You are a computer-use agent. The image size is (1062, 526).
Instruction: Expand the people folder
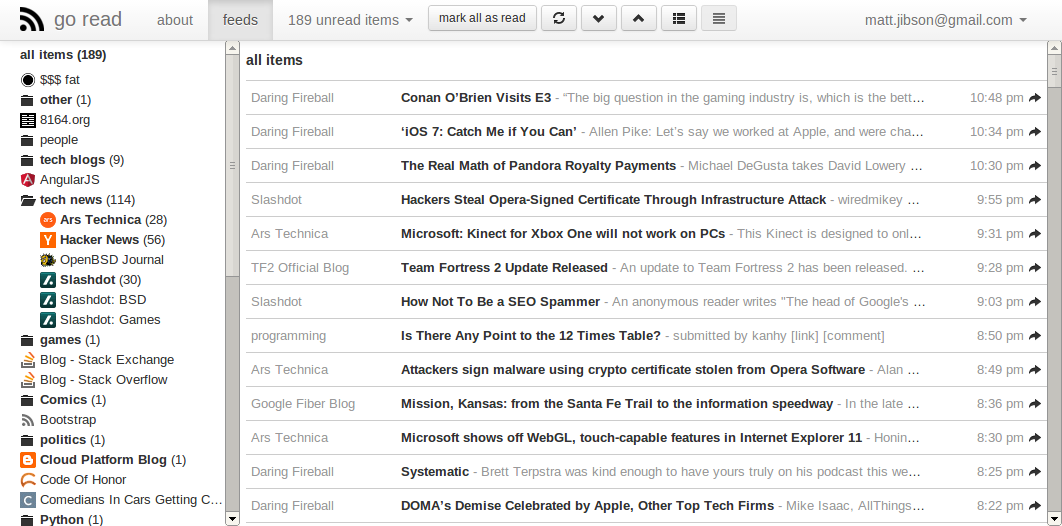27,140
